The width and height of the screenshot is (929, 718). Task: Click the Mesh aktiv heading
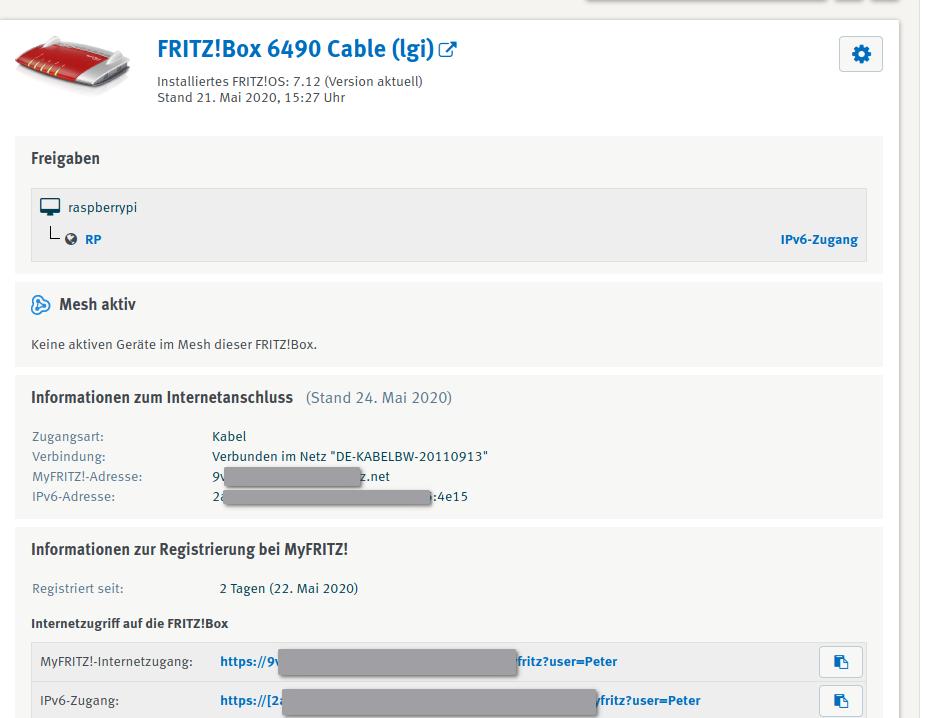(x=97, y=305)
